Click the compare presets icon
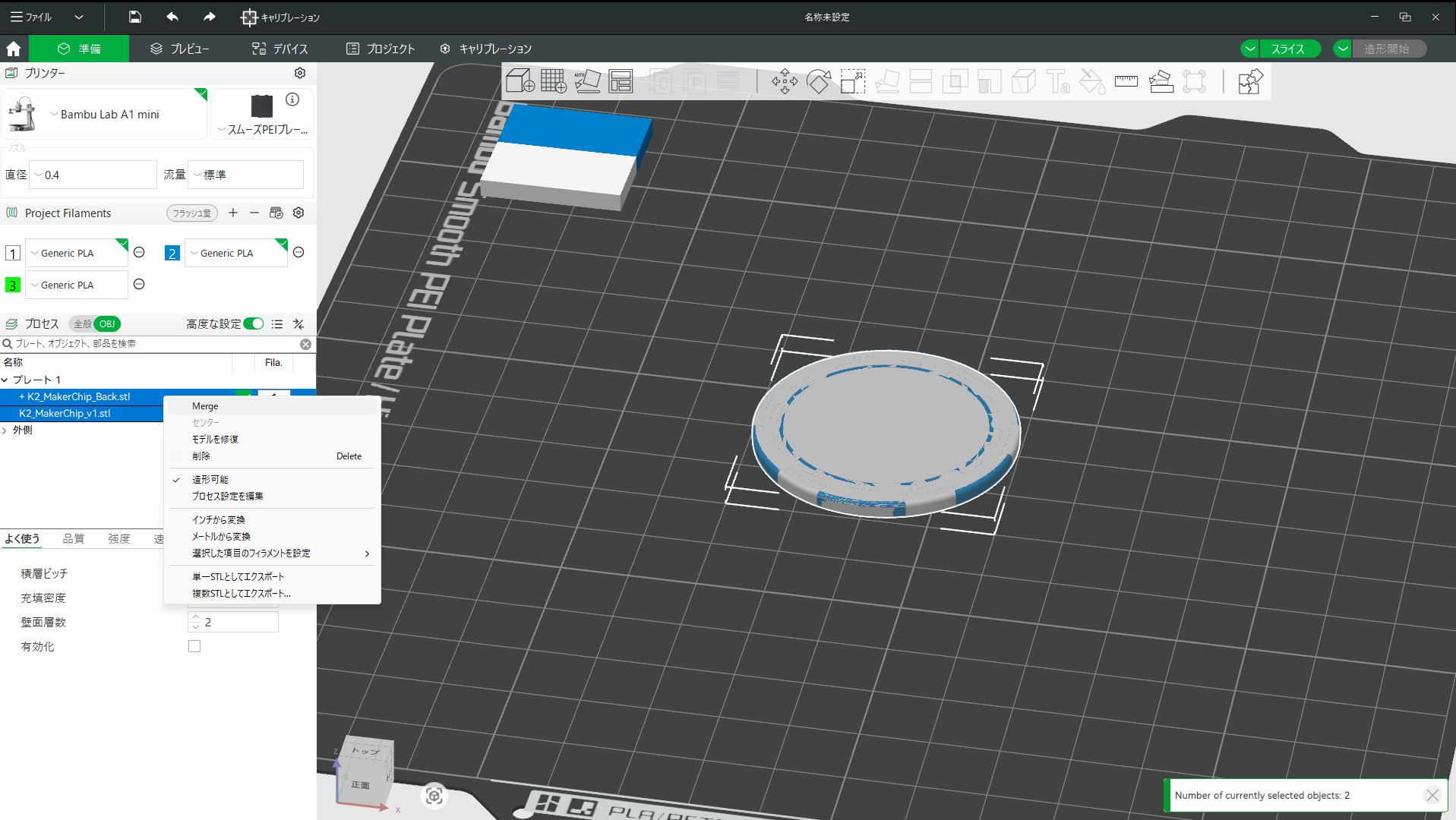 [298, 324]
